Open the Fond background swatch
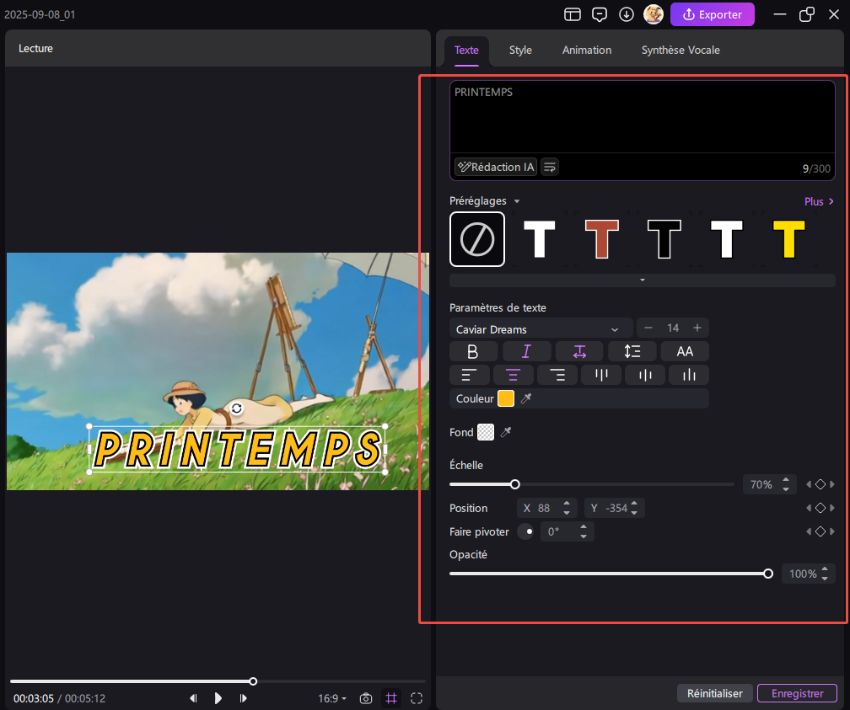 486,432
